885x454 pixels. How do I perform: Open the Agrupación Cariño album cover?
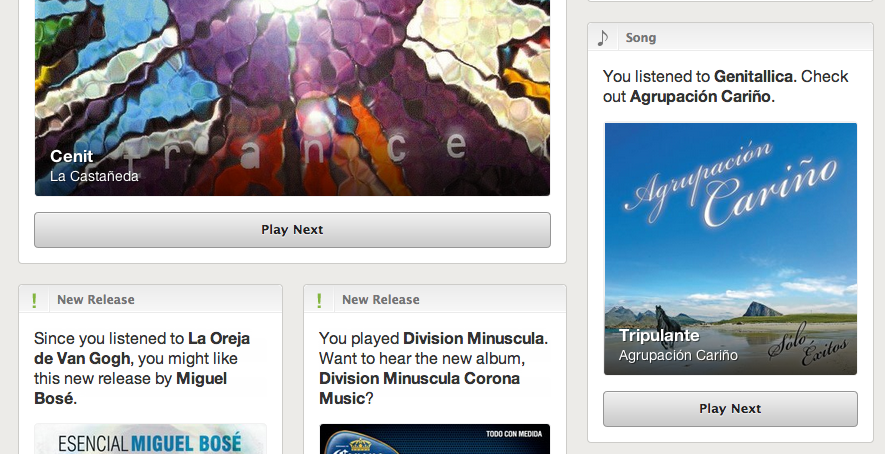[x=730, y=249]
